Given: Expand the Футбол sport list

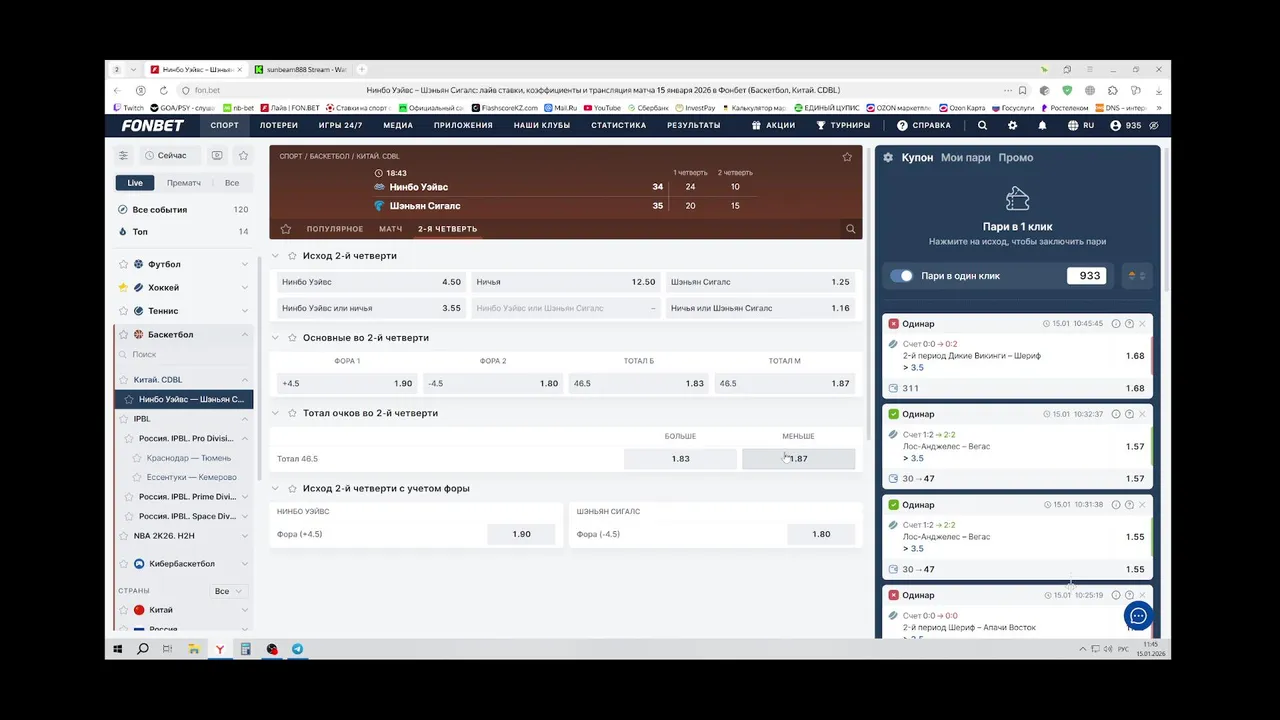Looking at the screenshot, I should (x=245, y=264).
